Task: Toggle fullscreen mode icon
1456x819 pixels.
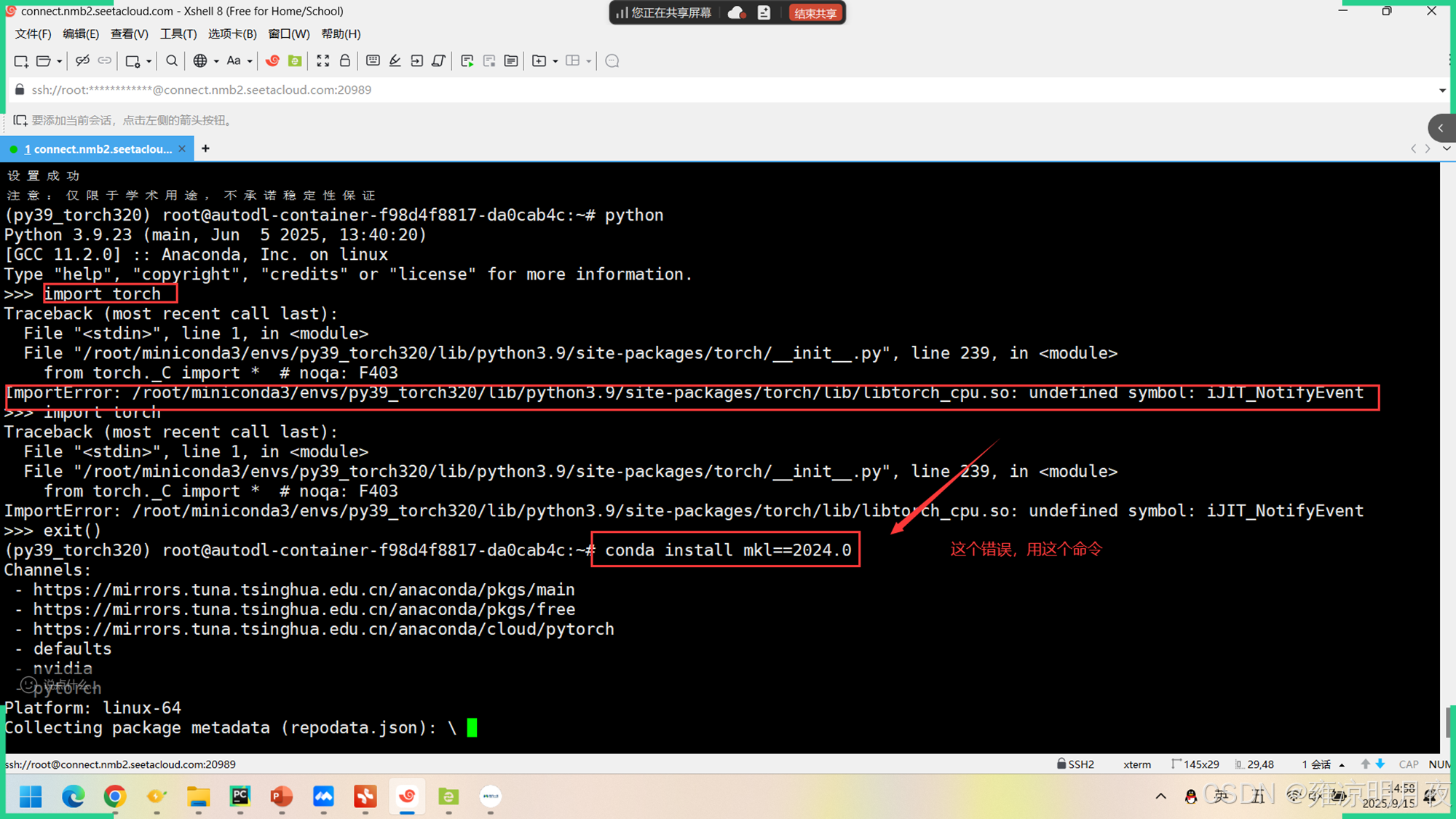Action: tap(323, 61)
